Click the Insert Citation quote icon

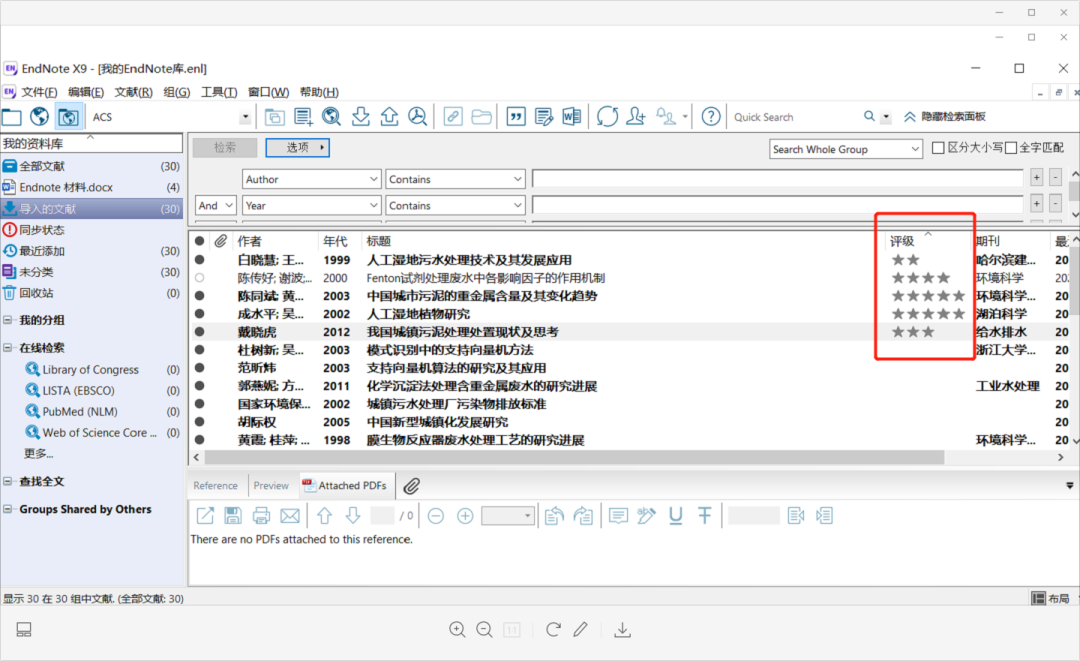516,117
